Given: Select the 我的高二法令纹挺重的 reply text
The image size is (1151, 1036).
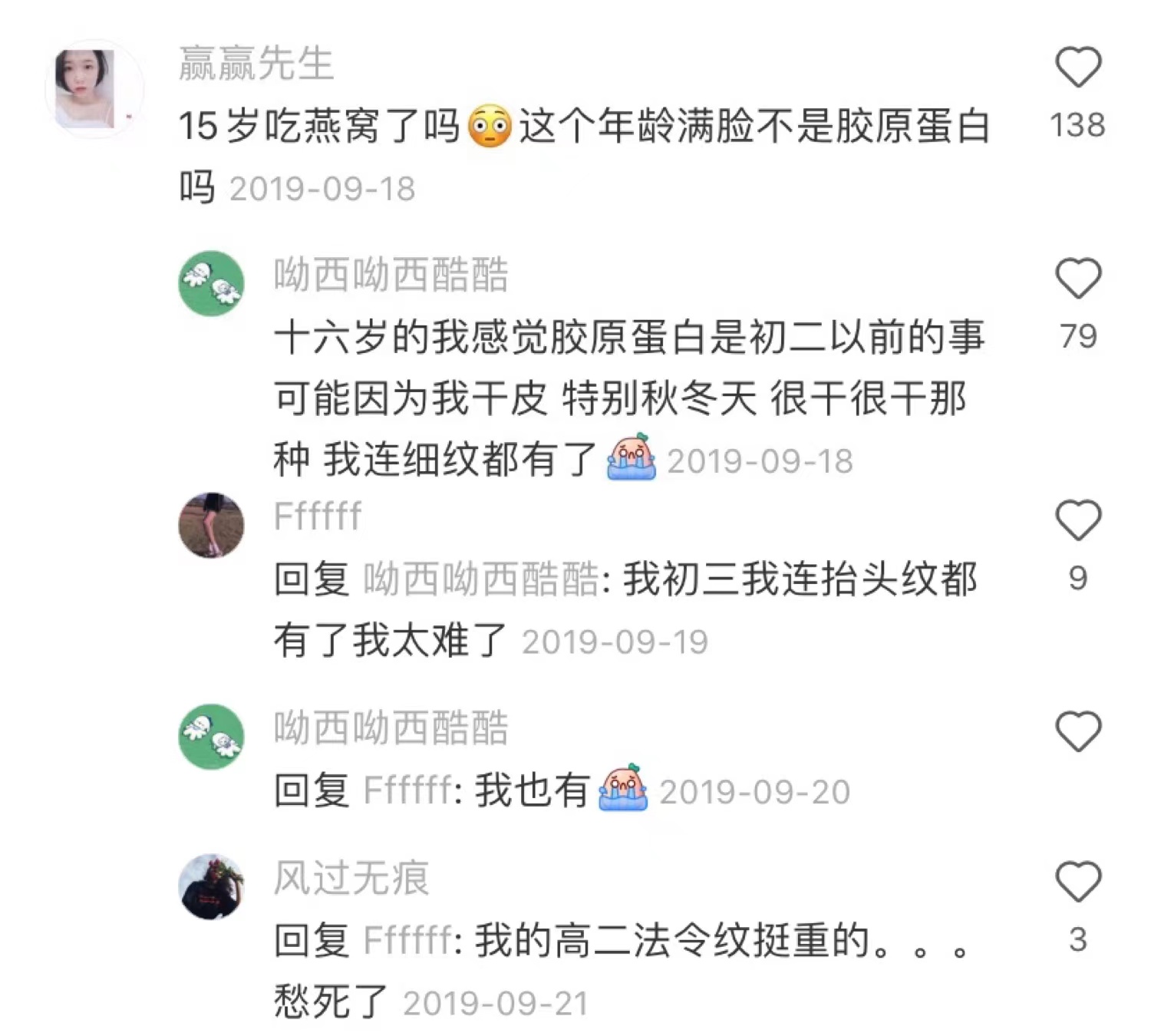Looking at the screenshot, I should [x=622, y=971].
